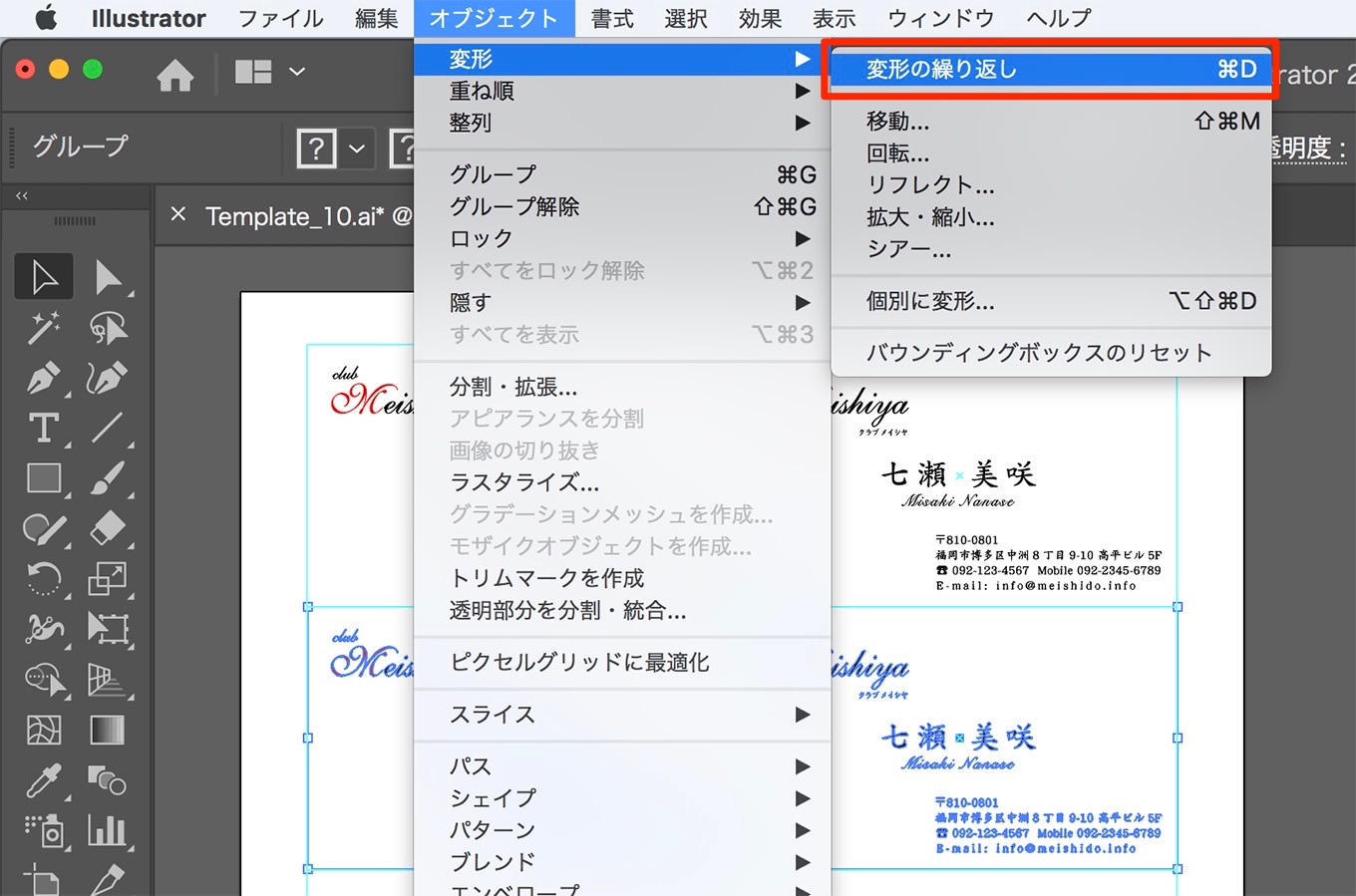The width and height of the screenshot is (1356, 896).
Task: Select the Eraser tool
Action: click(108, 528)
